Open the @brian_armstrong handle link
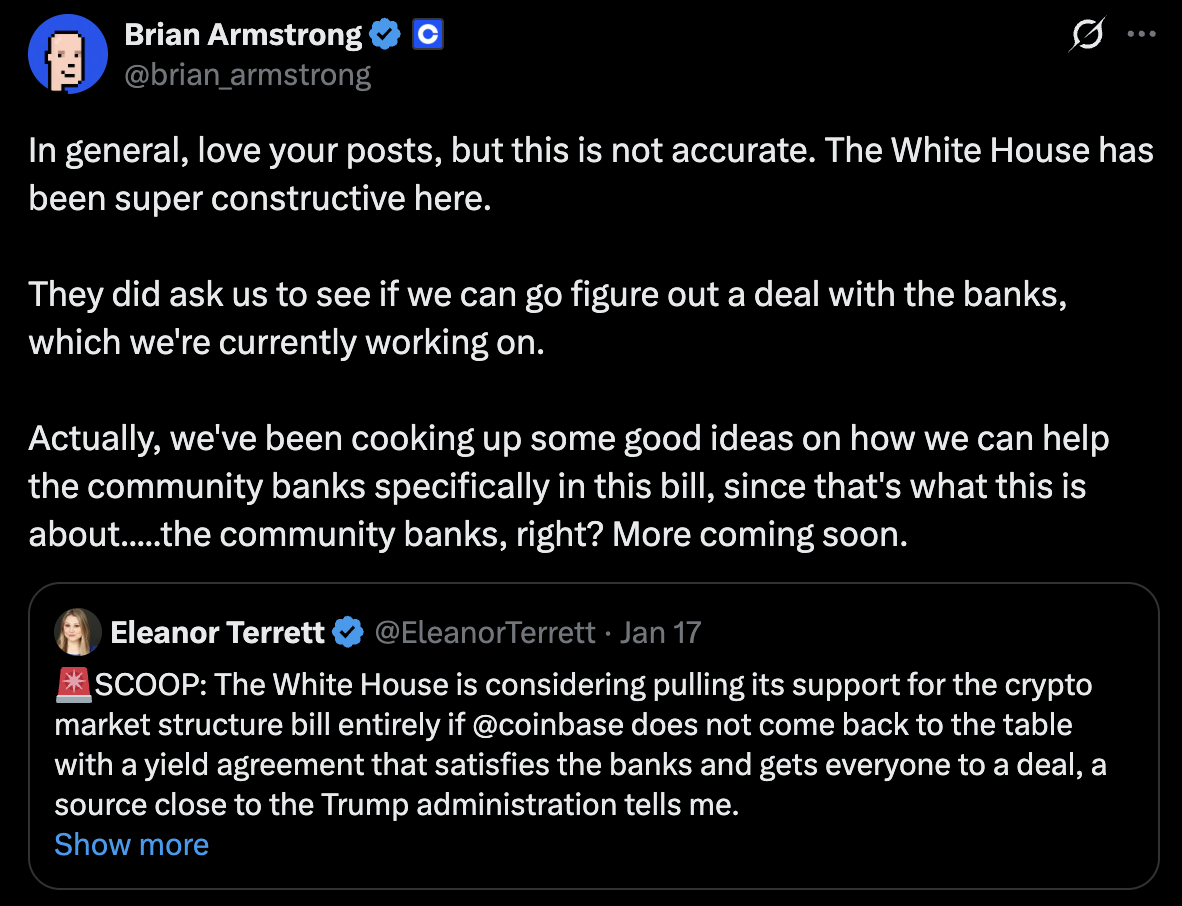 (247, 75)
